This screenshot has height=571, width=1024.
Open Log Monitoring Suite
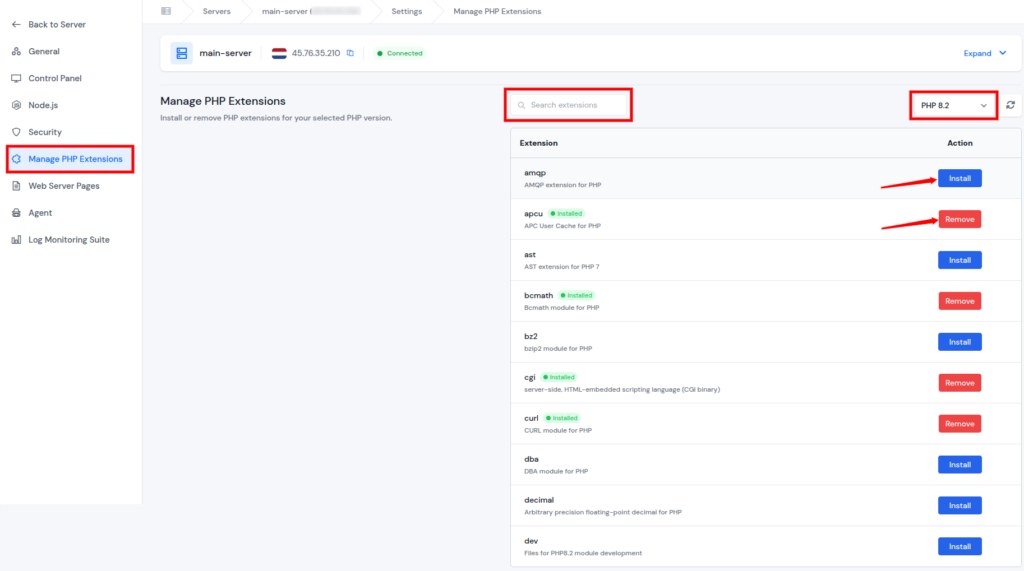click(x=69, y=240)
